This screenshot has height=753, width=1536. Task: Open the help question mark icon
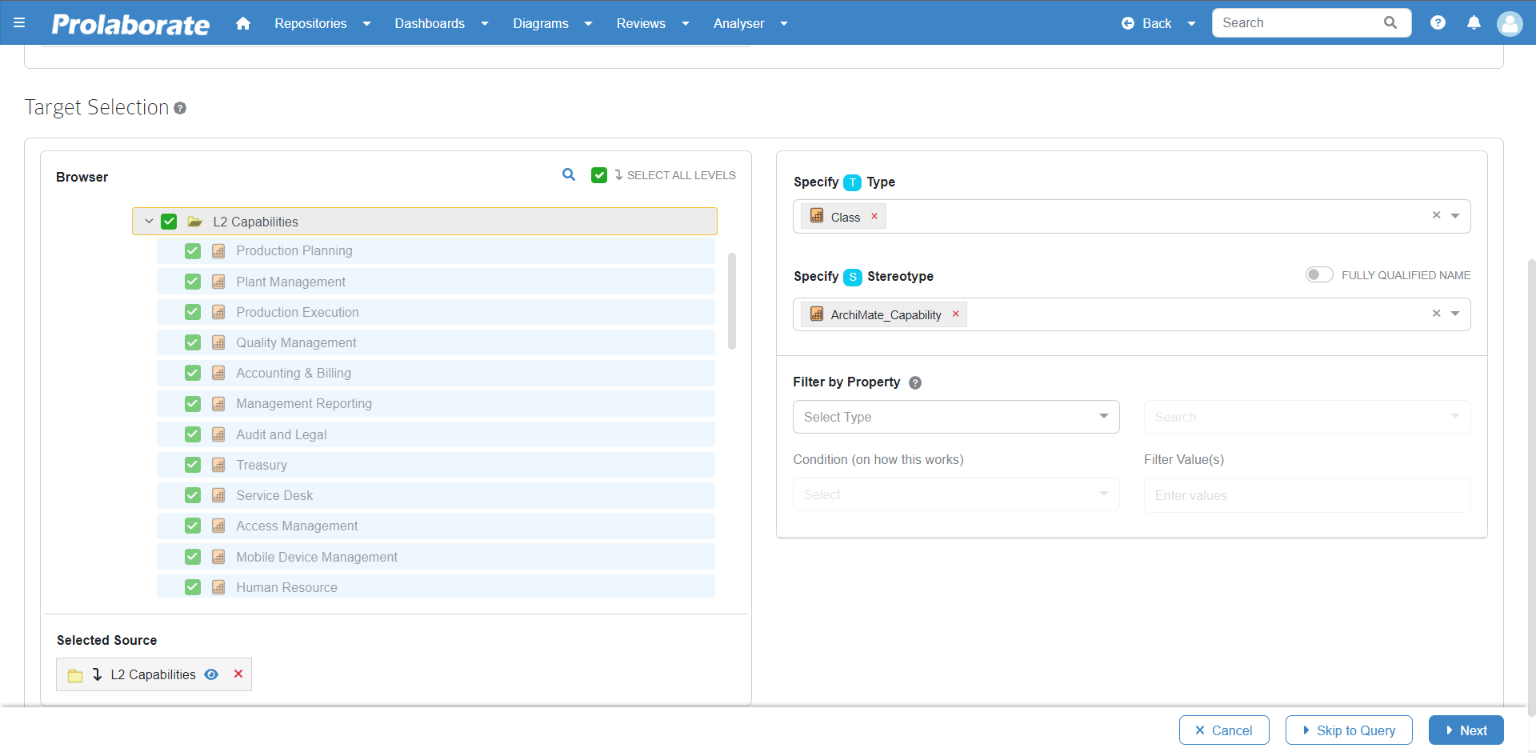pos(1437,22)
